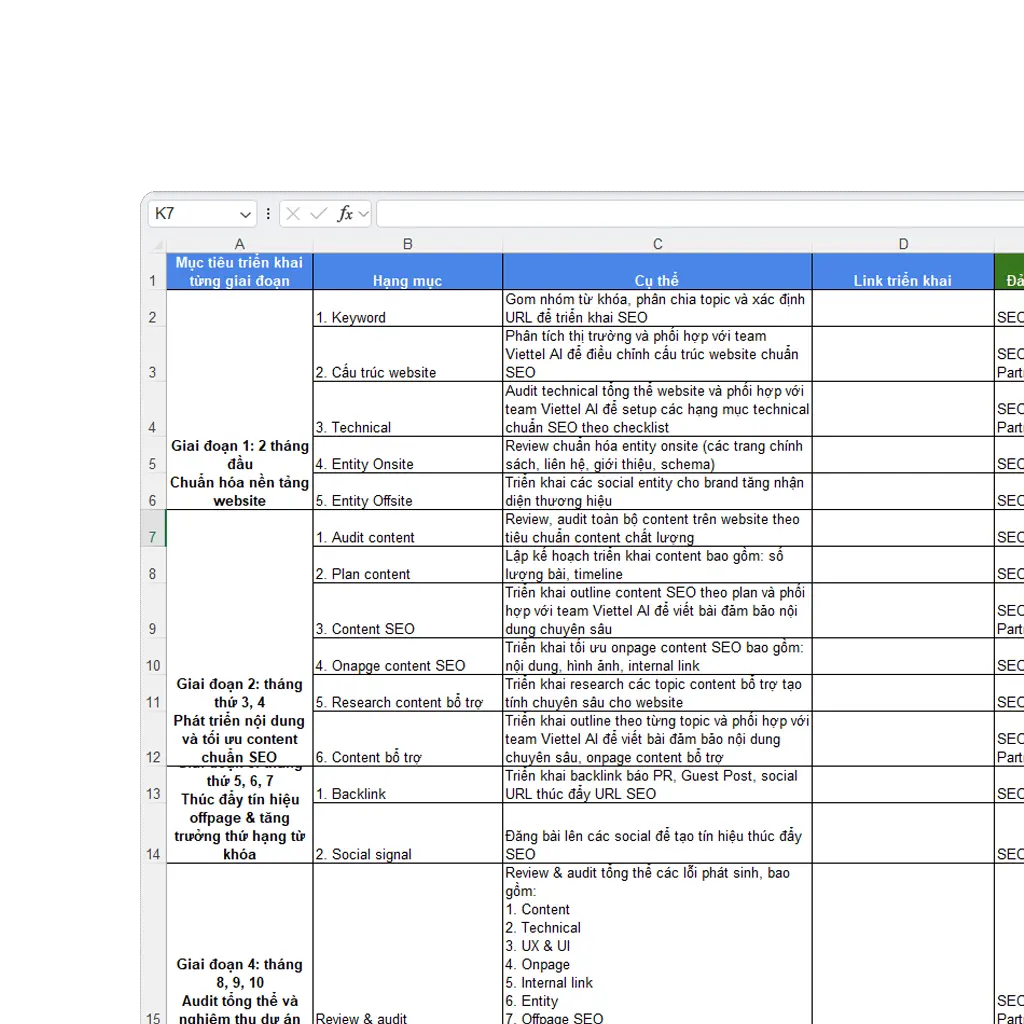Select row 14 header
Viewport: 1024px width, 1024px height.
click(x=153, y=833)
